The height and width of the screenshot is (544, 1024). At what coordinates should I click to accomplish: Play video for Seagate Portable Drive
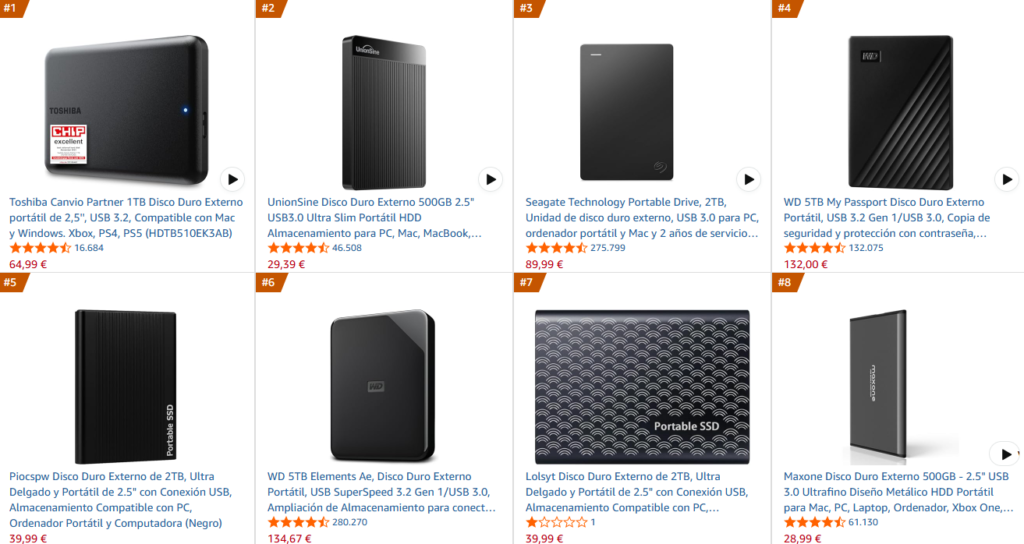pyautogui.click(x=748, y=180)
